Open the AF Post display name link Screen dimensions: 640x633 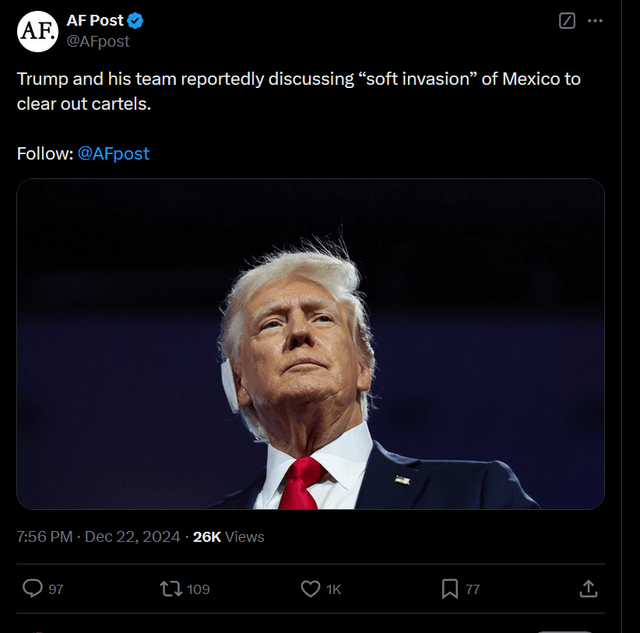(x=95, y=21)
